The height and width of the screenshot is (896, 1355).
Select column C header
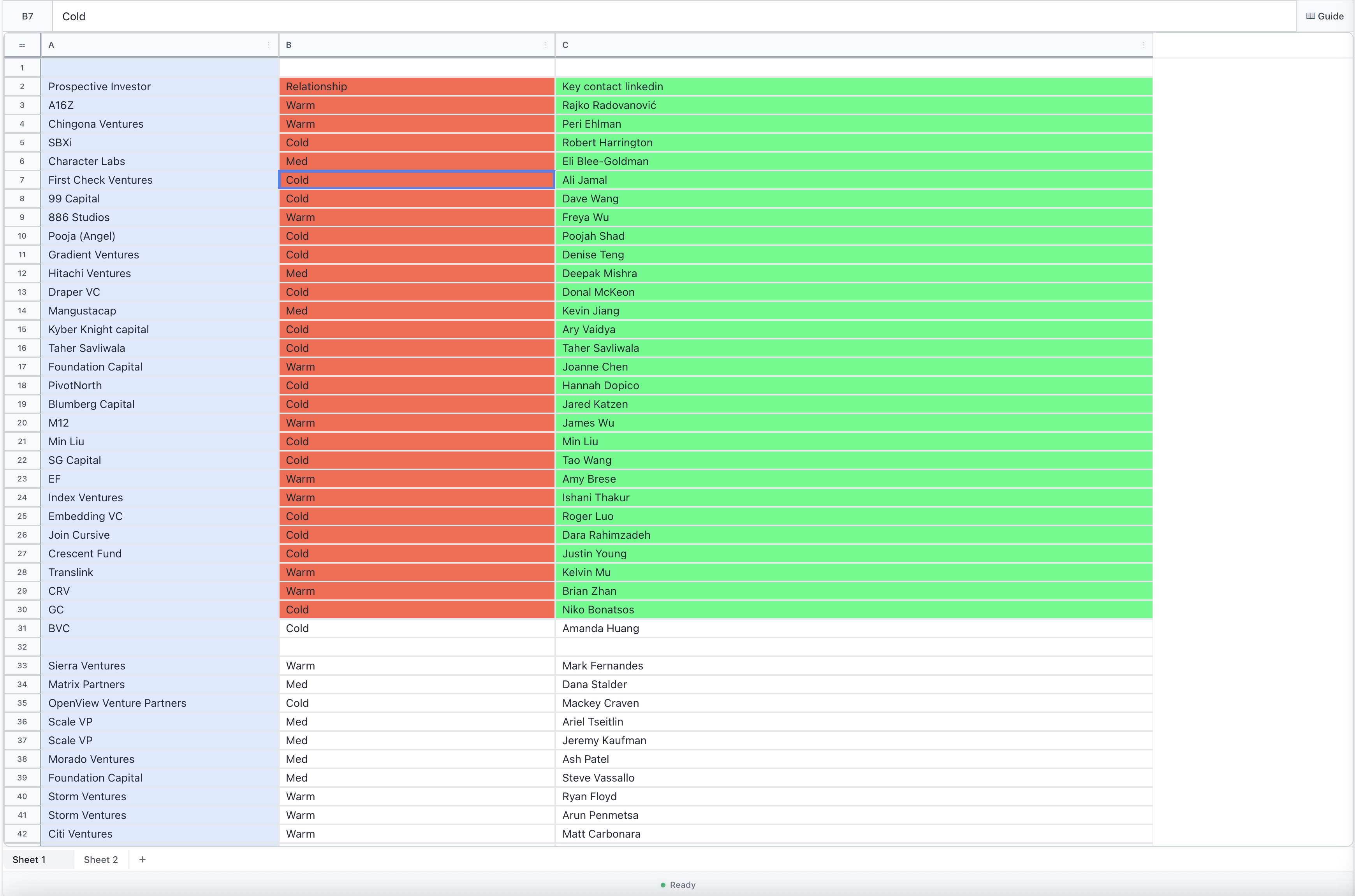[854, 45]
